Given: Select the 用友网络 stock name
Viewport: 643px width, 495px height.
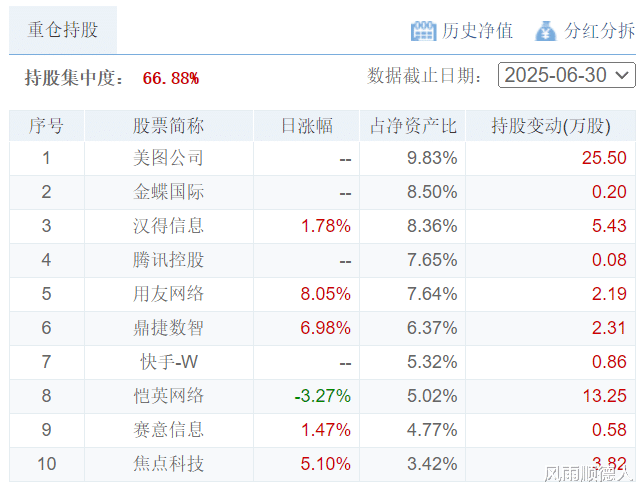Looking at the screenshot, I should [169, 294].
